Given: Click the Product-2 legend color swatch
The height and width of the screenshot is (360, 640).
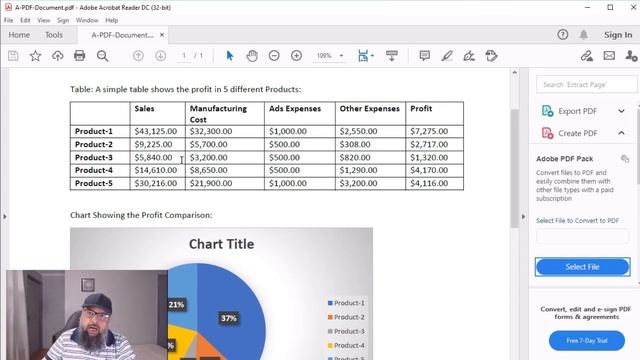Looking at the screenshot, I should click(330, 317).
